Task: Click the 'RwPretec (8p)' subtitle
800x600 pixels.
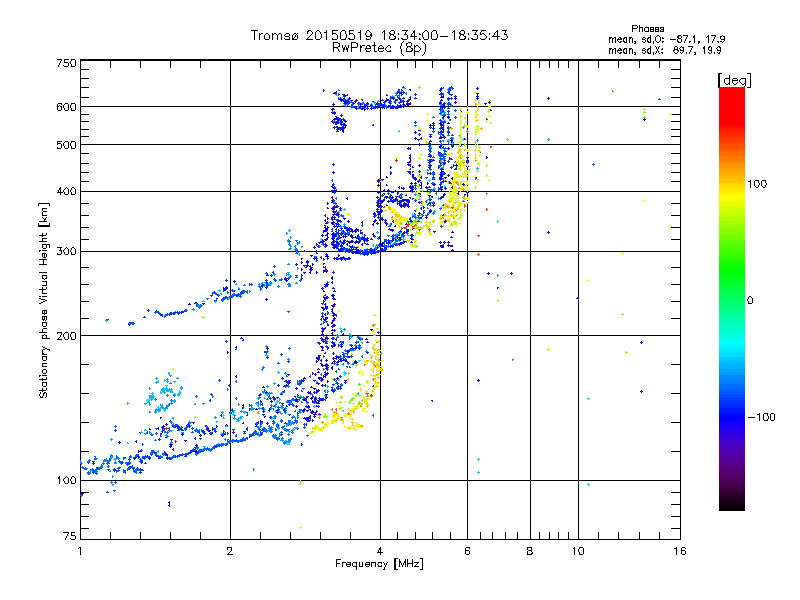Action: click(x=379, y=48)
